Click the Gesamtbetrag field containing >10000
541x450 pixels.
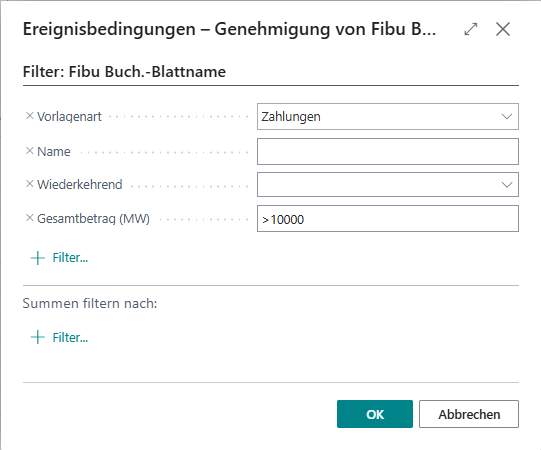click(387, 218)
